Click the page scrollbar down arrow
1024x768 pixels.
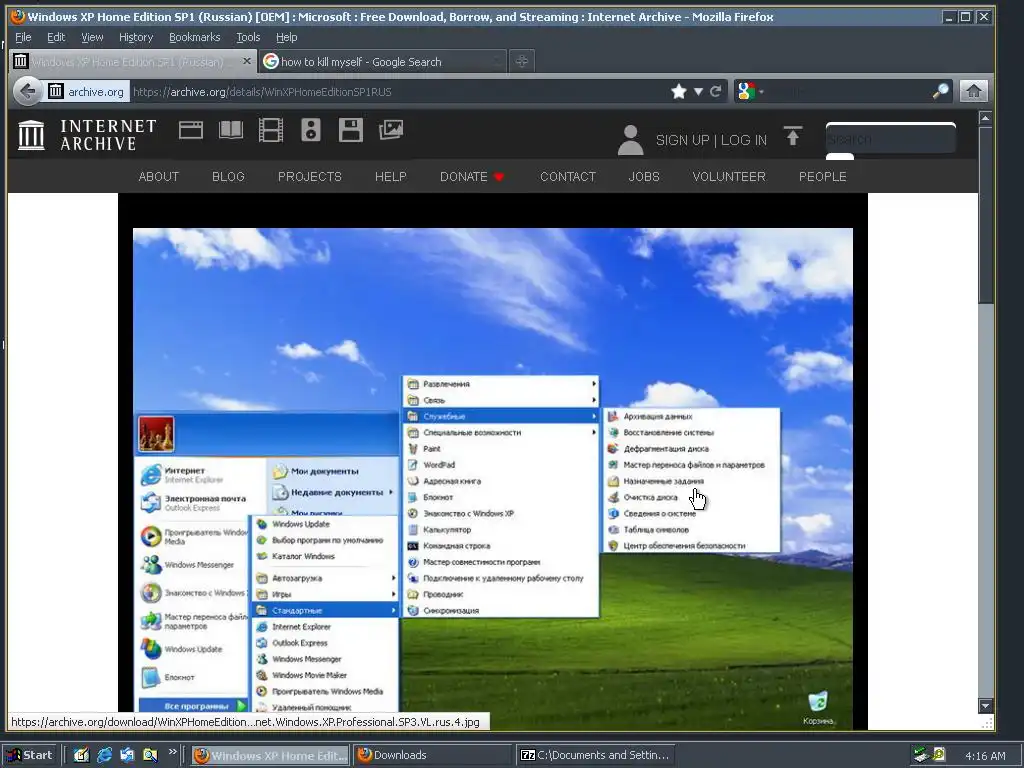click(985, 705)
